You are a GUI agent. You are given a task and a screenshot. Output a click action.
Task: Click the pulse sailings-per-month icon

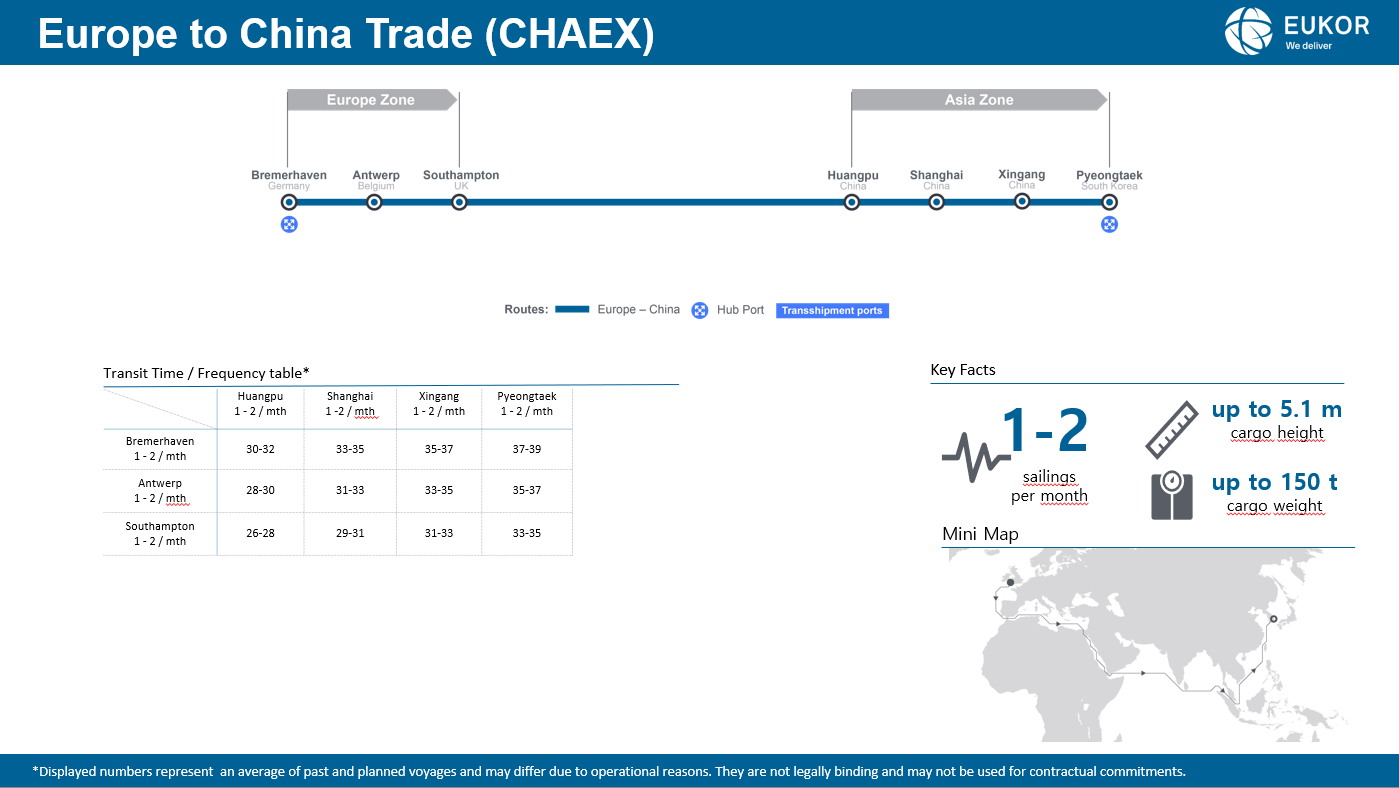(976, 457)
